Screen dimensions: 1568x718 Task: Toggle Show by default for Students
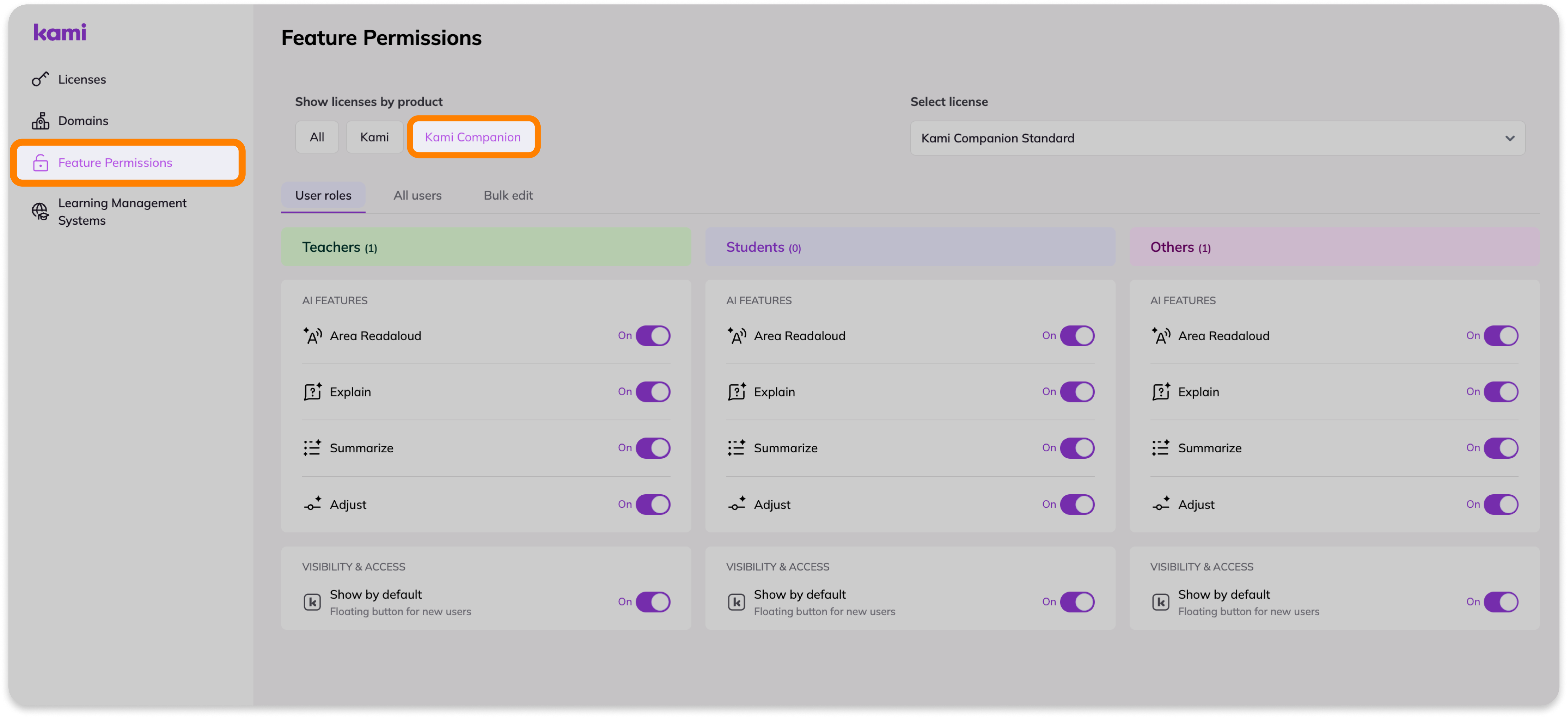(1077, 602)
